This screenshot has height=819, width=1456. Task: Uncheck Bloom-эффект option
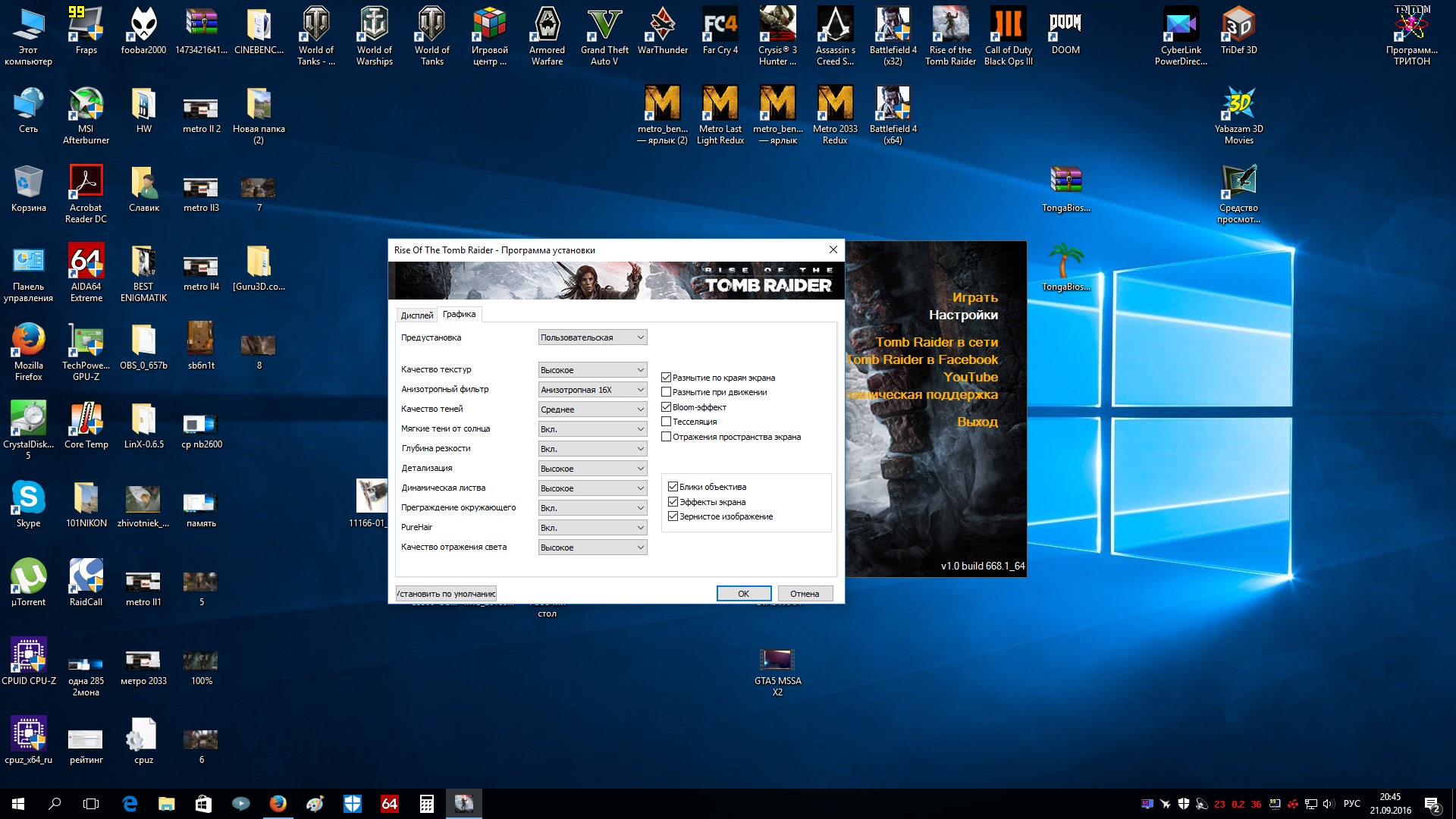pos(667,407)
